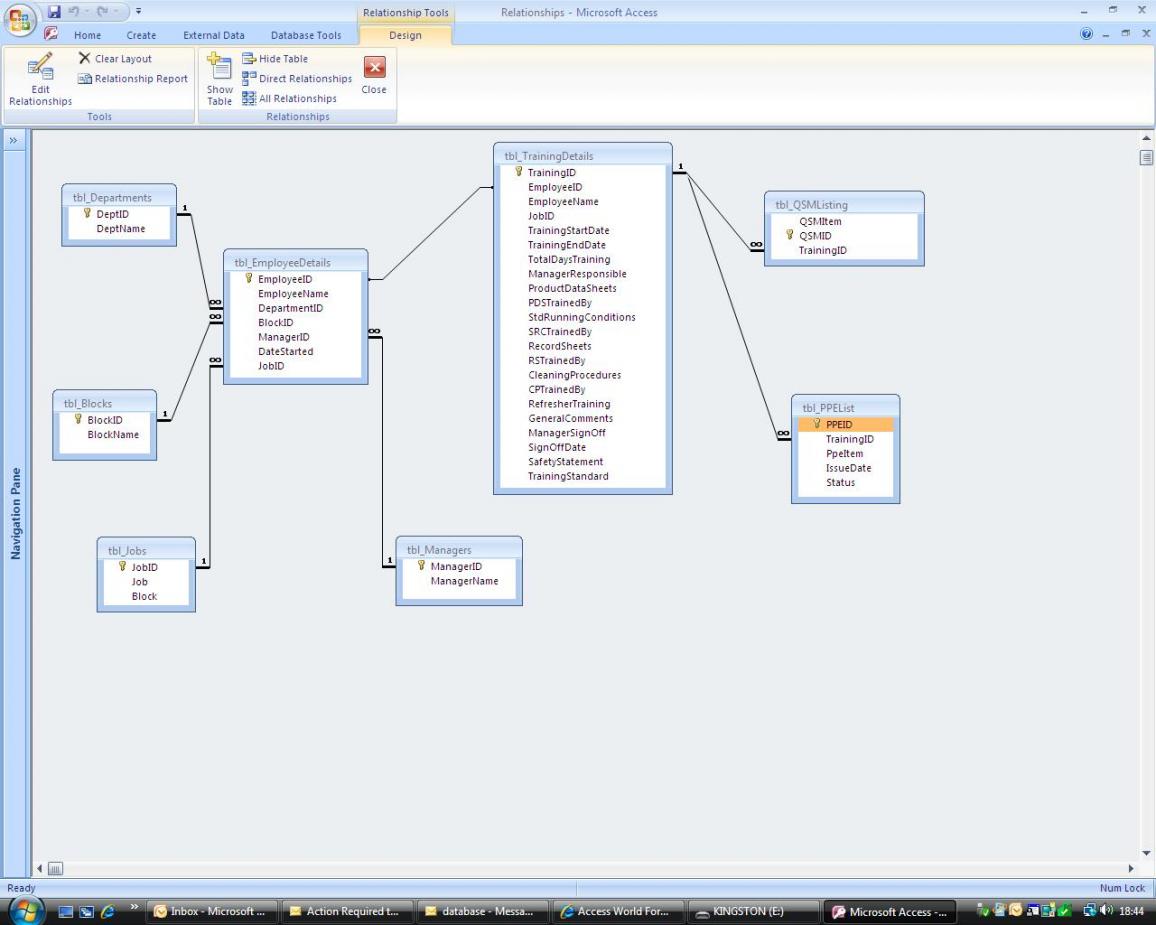Open KINGSTON (E:) taskbar window

(752, 912)
